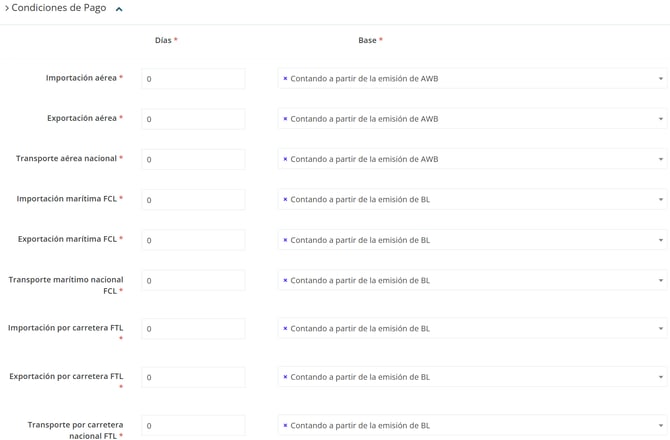Clear the Importación aérea base selection
This screenshot has width=670, height=440.
pyautogui.click(x=285, y=79)
